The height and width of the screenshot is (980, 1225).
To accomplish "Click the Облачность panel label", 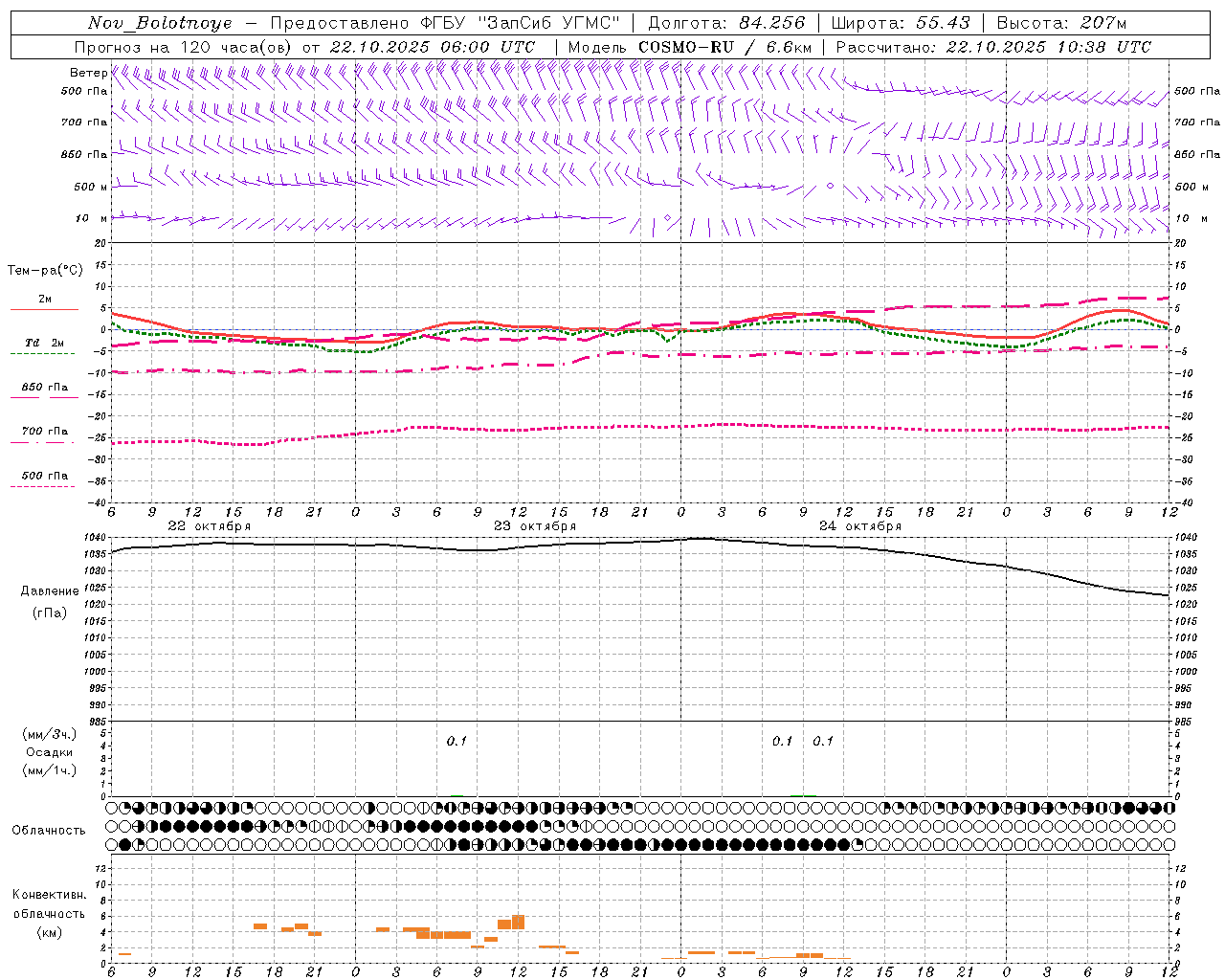I will (x=49, y=831).
